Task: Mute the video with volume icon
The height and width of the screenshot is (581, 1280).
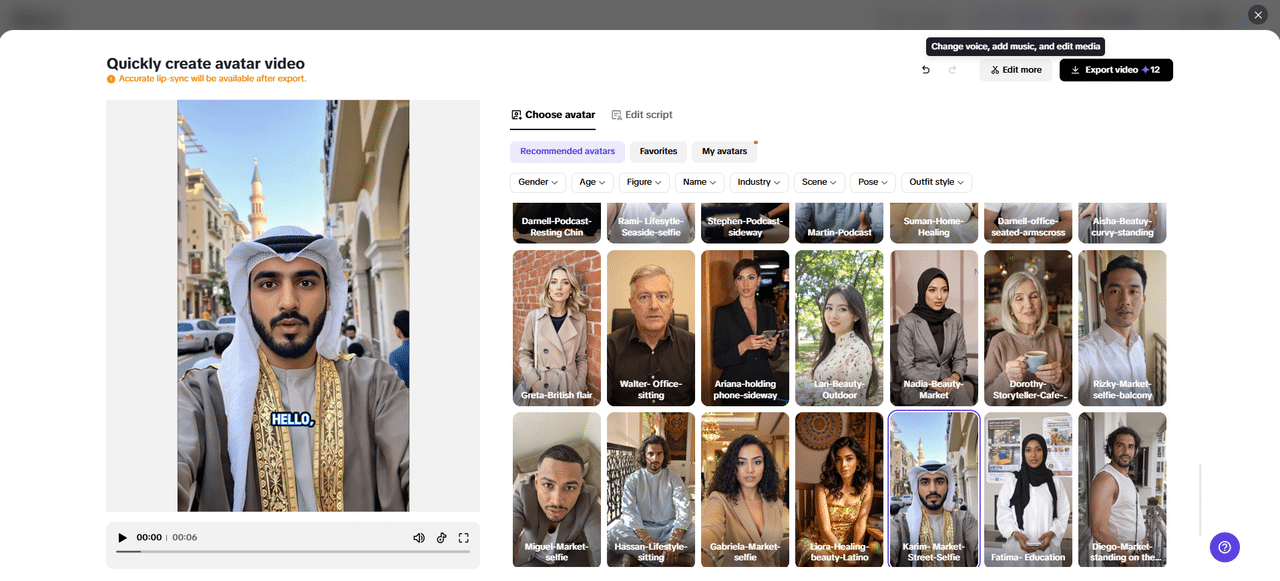Action: [x=419, y=538]
